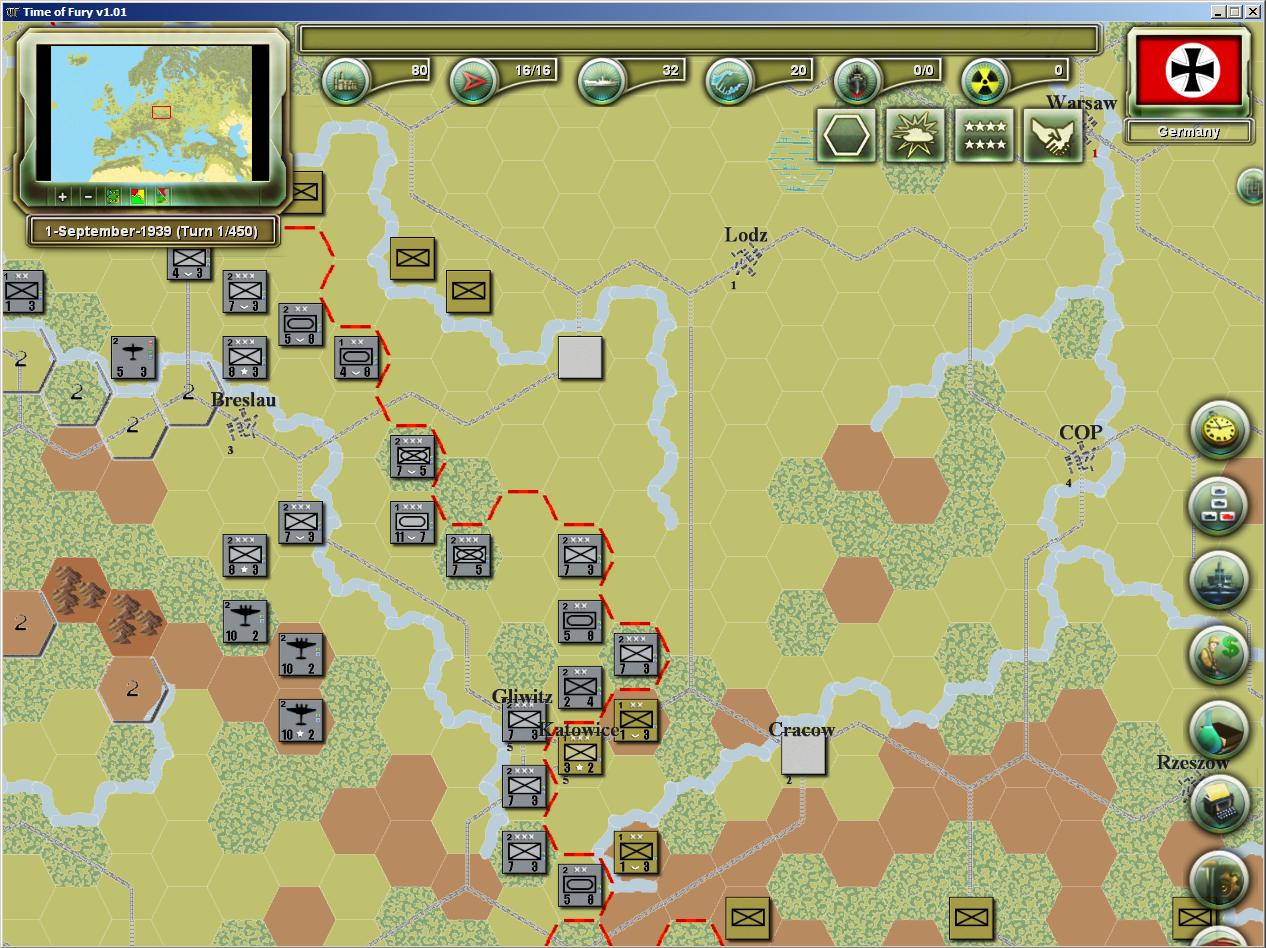Click the empty message bar at top
Screen dimensions: 1266x948
[x=699, y=39]
